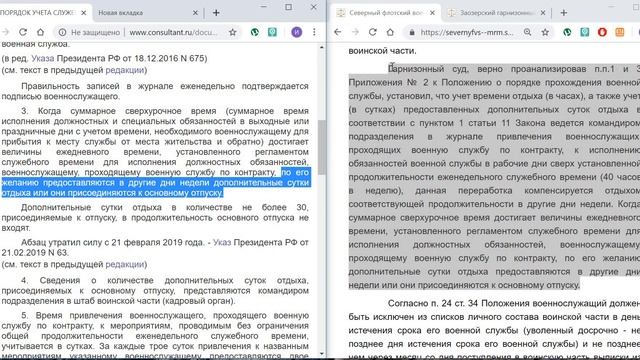The height and width of the screenshot is (360, 640).
Task: Open orange extension icon in right window
Action: tap(620, 32)
